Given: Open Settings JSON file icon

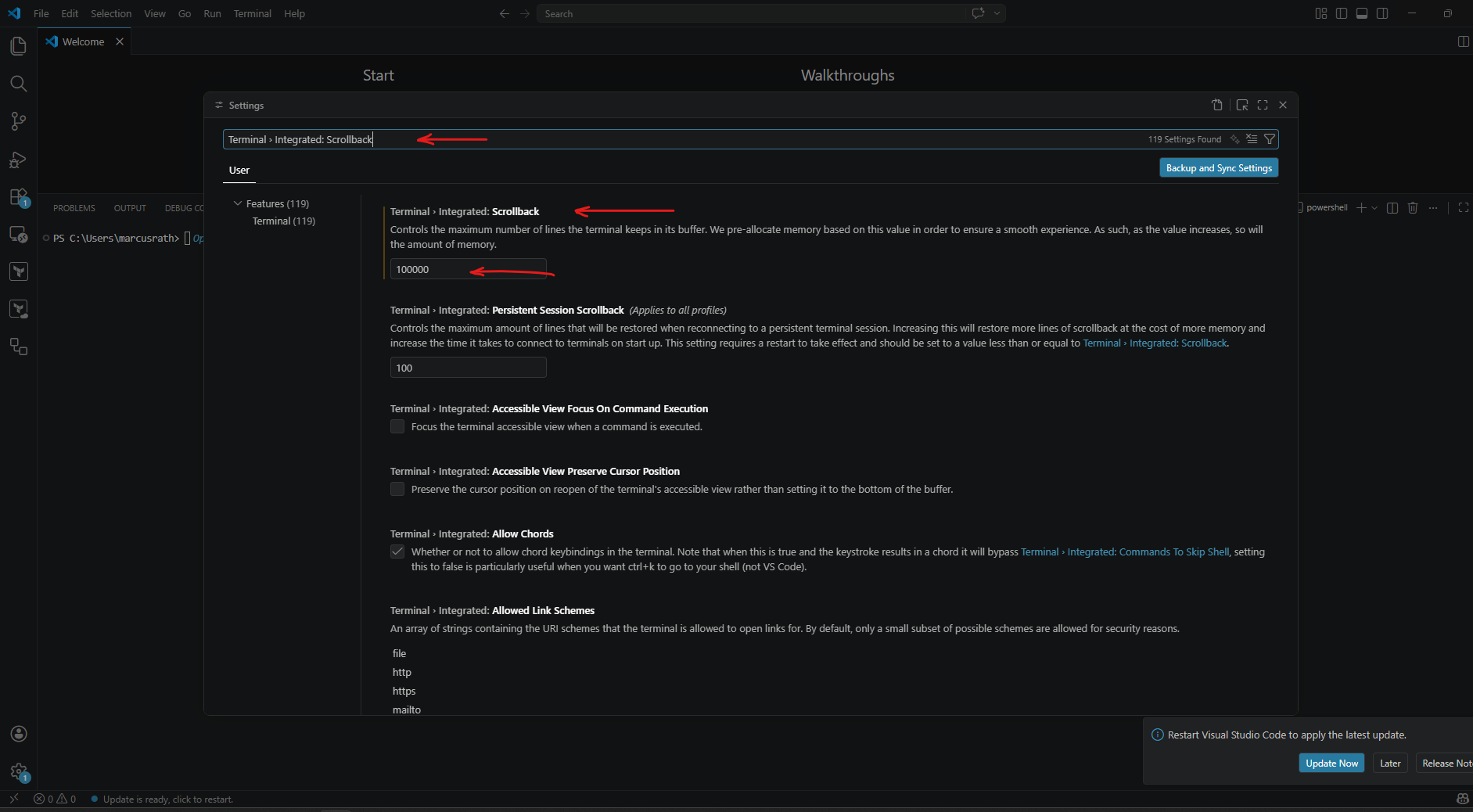Looking at the screenshot, I should pos(1217,105).
